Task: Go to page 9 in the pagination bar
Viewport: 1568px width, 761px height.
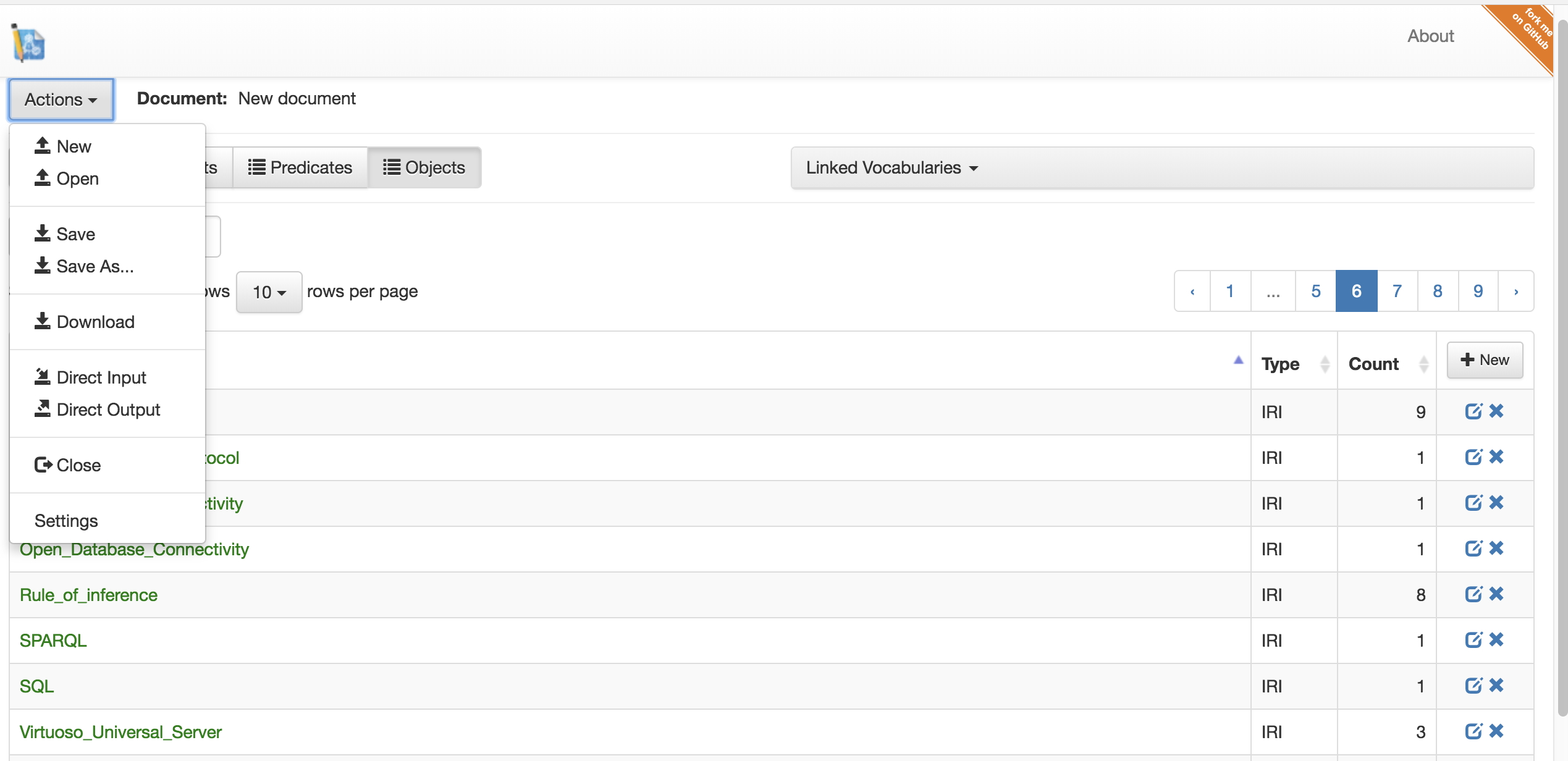Action: (1478, 290)
